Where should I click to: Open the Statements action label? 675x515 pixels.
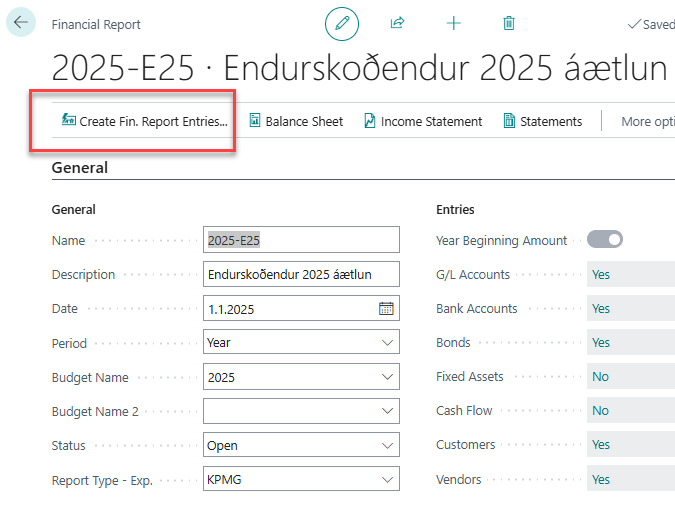(551, 121)
